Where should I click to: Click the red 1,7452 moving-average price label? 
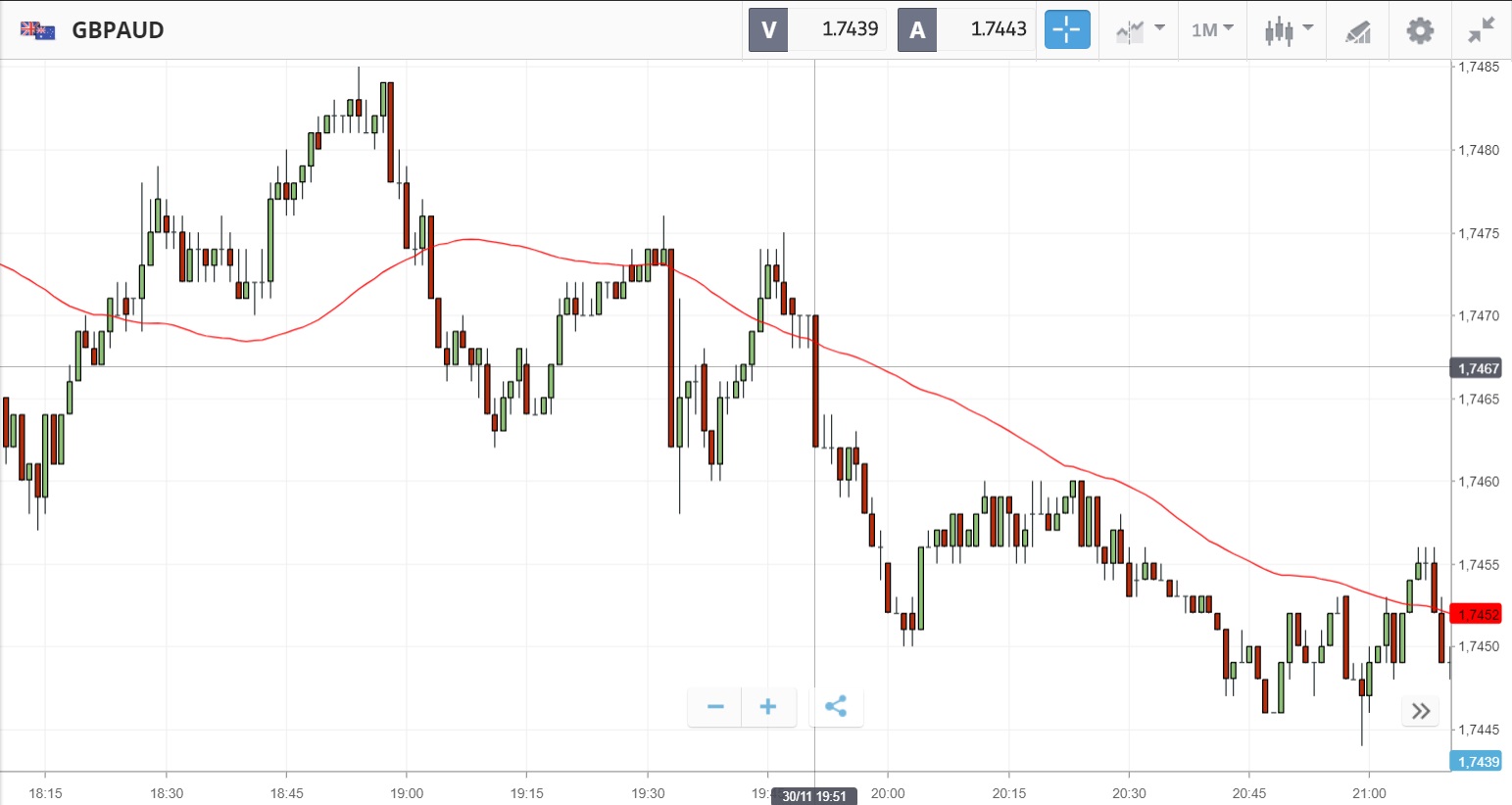1476,614
